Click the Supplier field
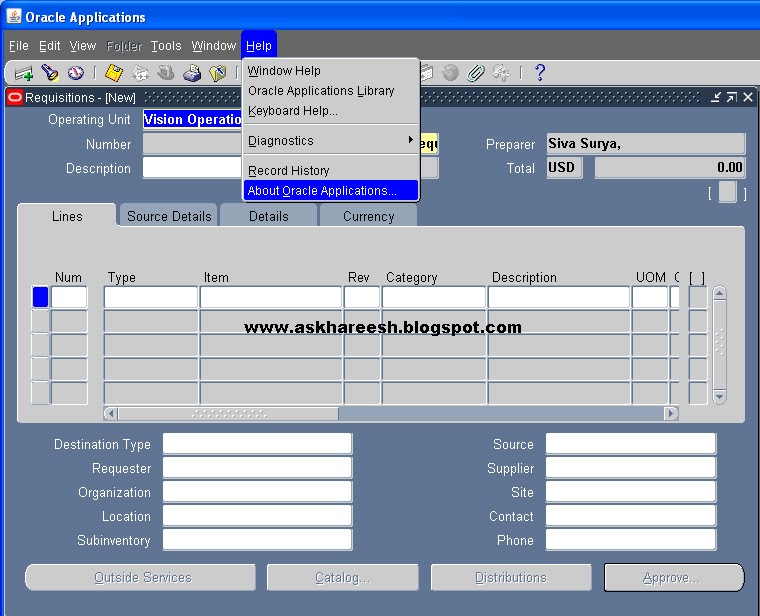The image size is (760, 616). pos(631,468)
